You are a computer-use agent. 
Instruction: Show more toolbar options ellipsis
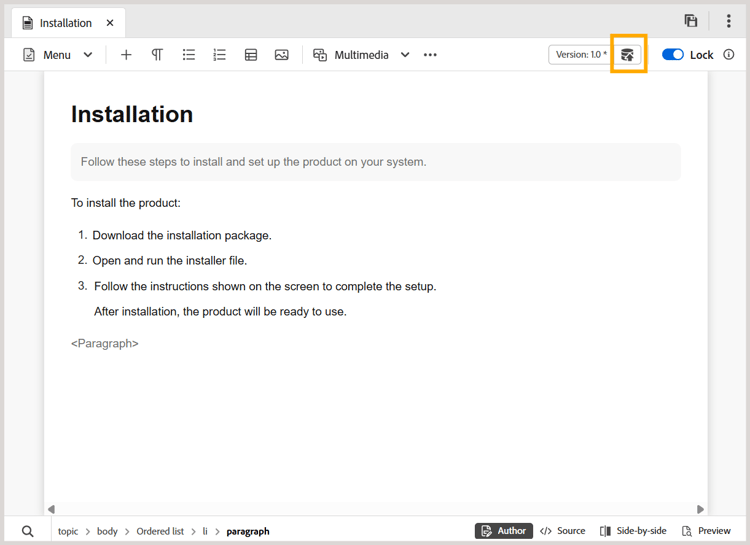click(x=430, y=55)
